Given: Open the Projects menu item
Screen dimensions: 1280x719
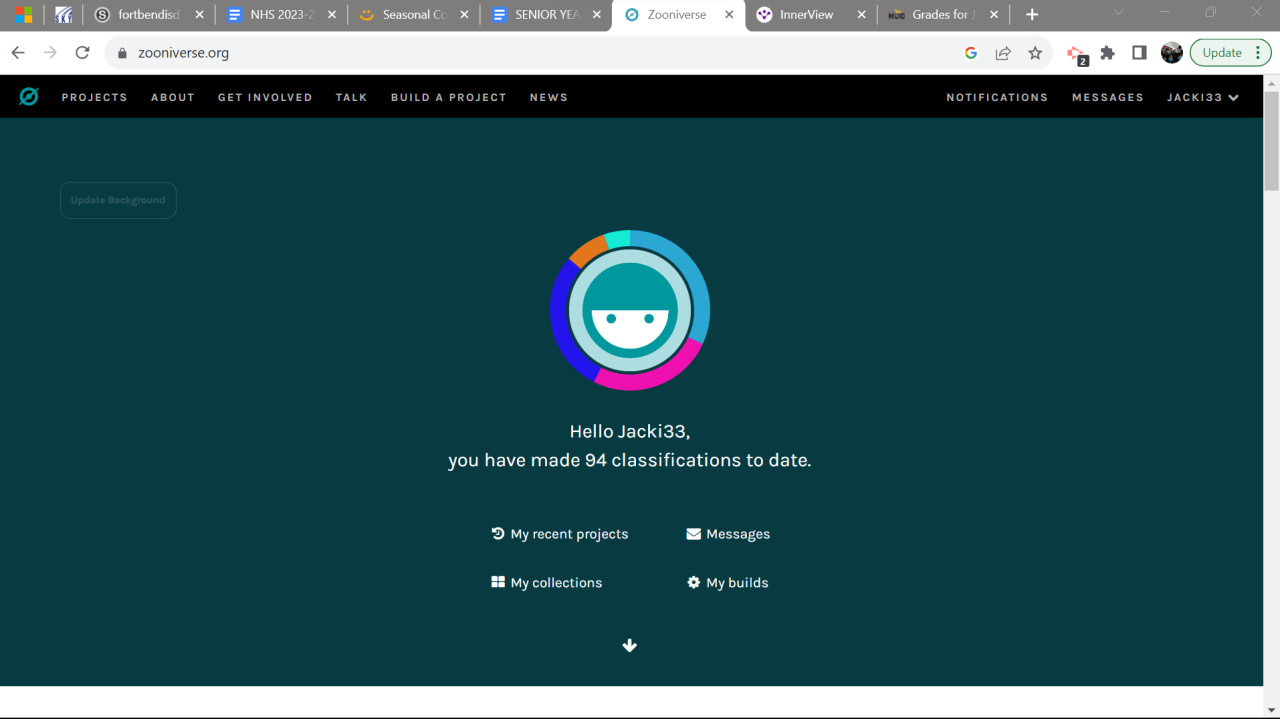Looking at the screenshot, I should pyautogui.click(x=94, y=97).
